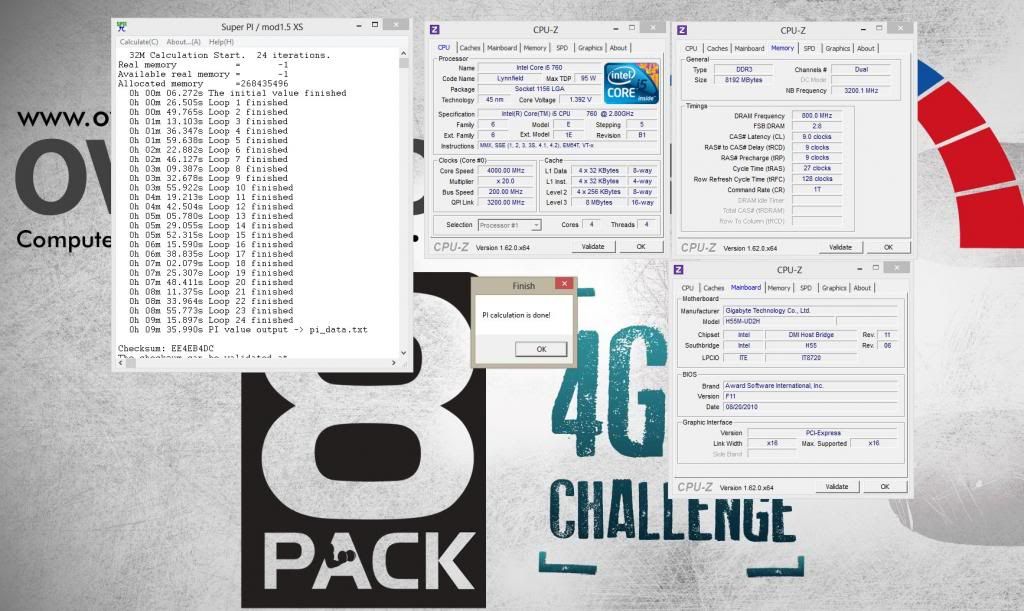Screen dimensions: 1024x611
Task: Click the multiplier value 'x 20.0'
Action: pos(505,181)
